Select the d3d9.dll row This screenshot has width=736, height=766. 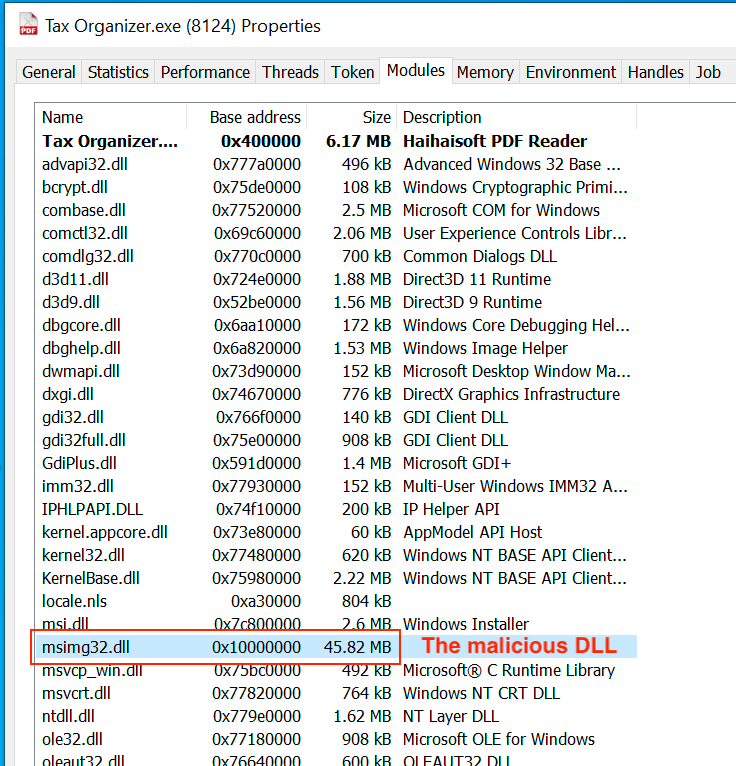click(x=336, y=302)
